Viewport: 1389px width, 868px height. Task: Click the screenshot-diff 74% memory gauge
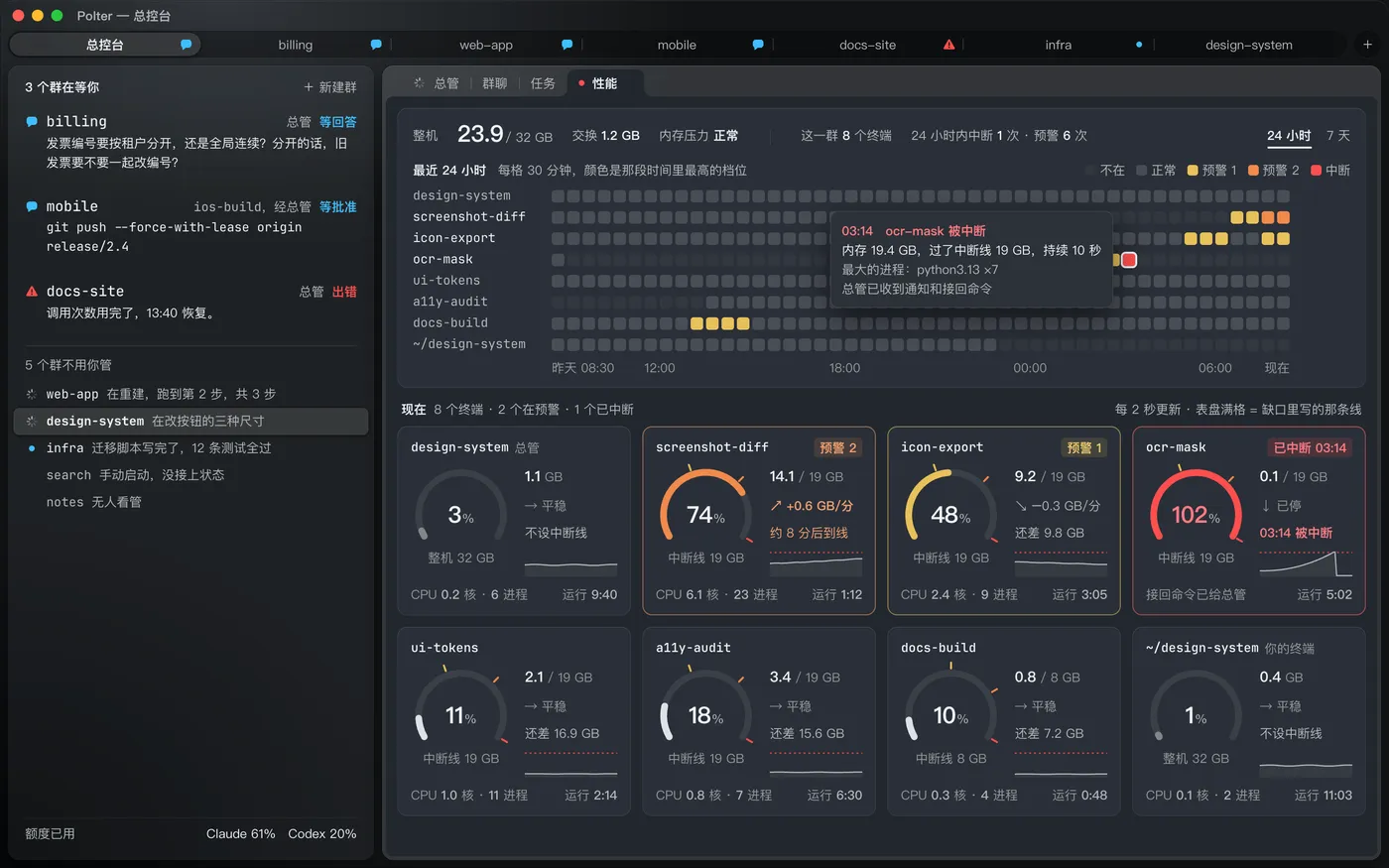pyautogui.click(x=704, y=513)
